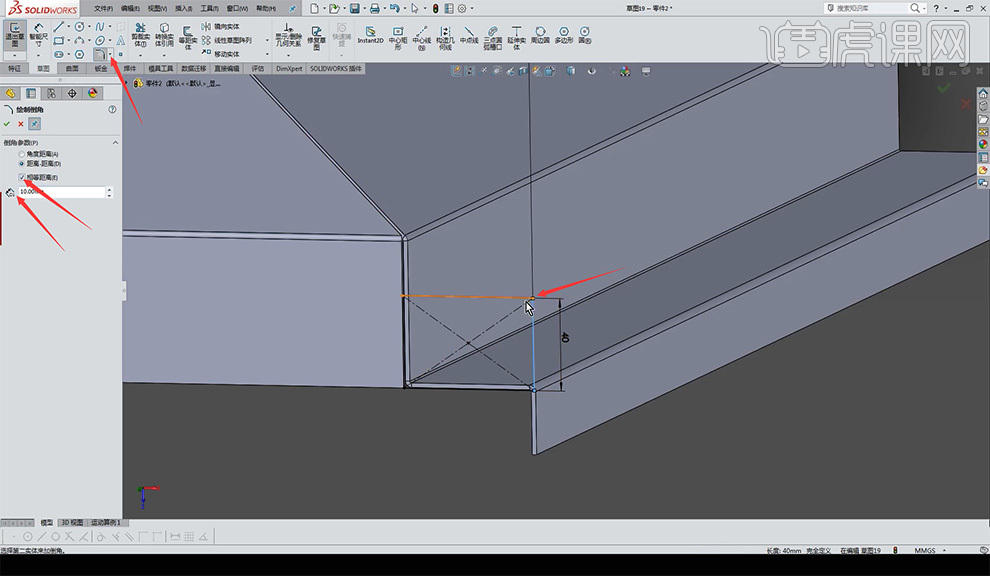This screenshot has height=576, width=990.
Task: Click the sketch chamfer tool icon
Action: pyautogui.click(x=99, y=54)
